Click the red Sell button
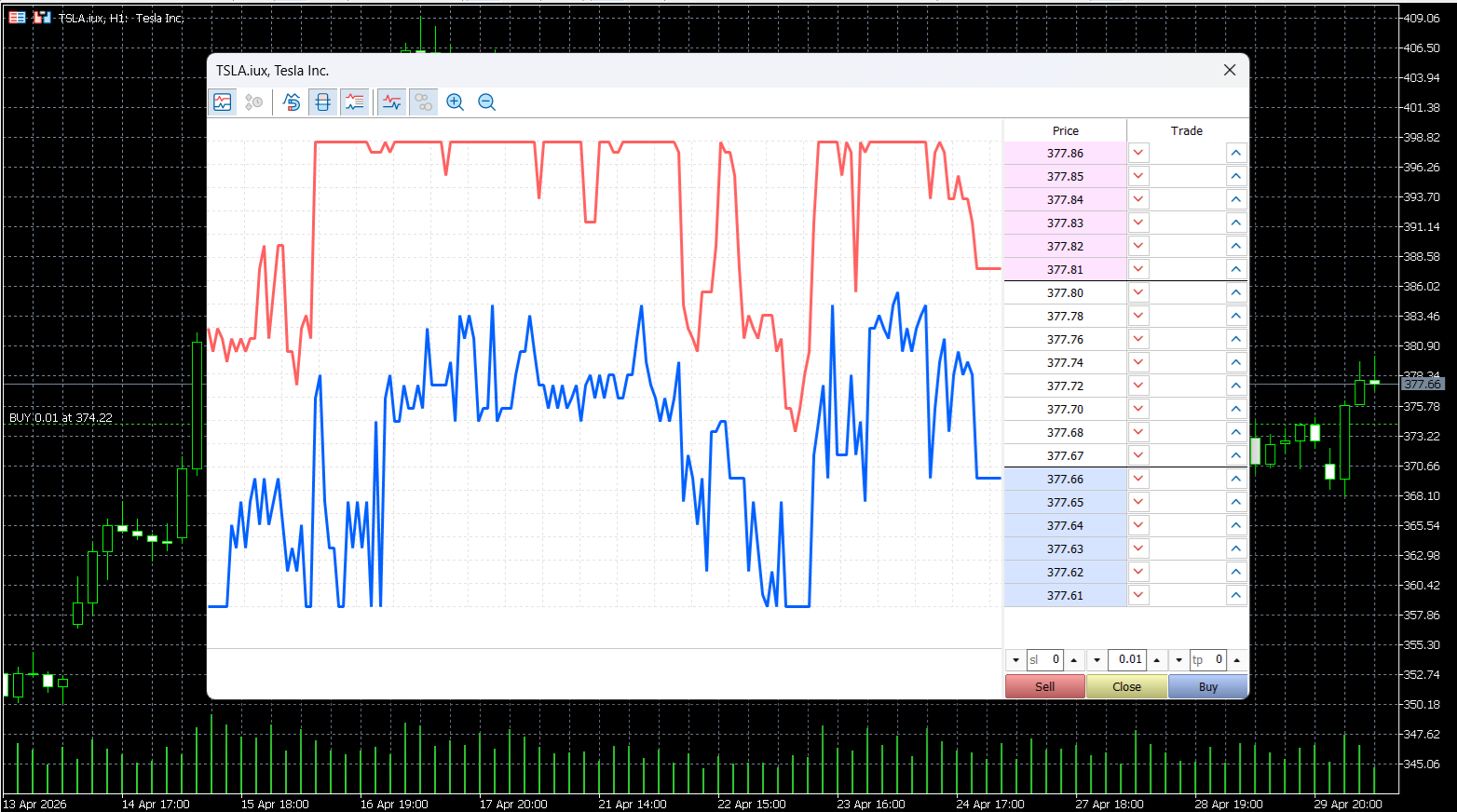 click(x=1045, y=686)
